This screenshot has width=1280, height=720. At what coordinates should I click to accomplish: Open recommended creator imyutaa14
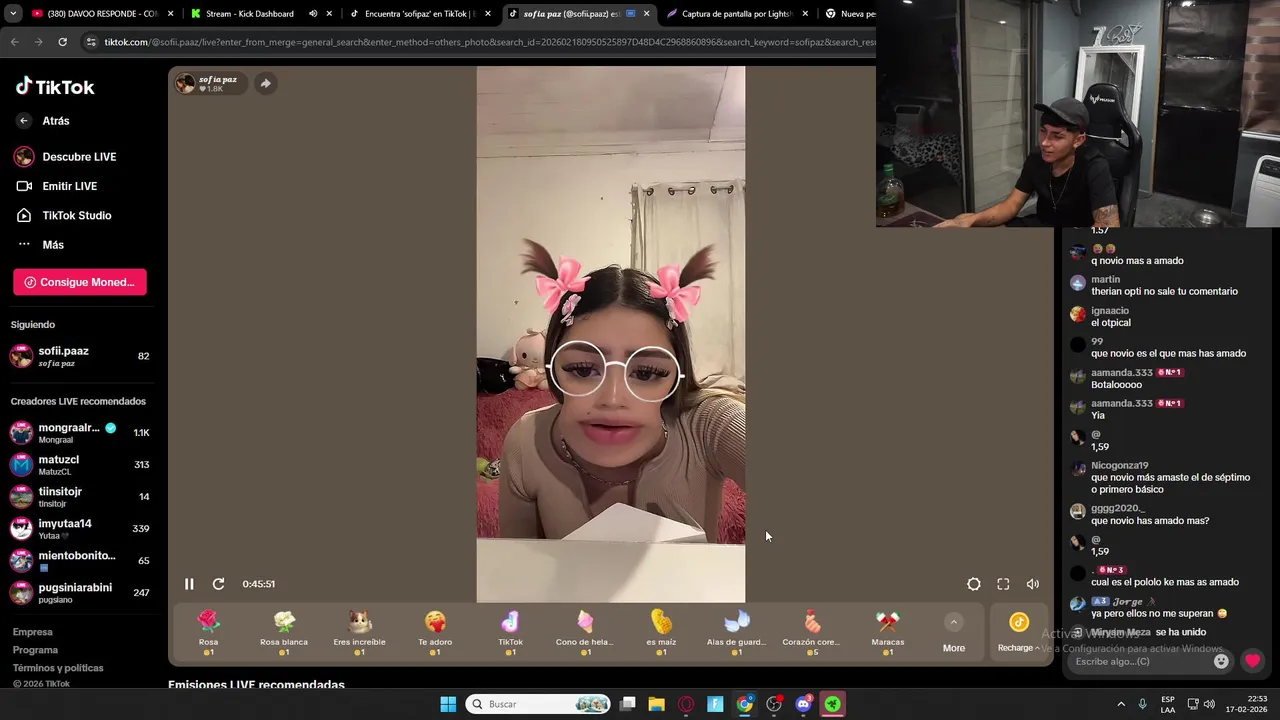(79, 529)
